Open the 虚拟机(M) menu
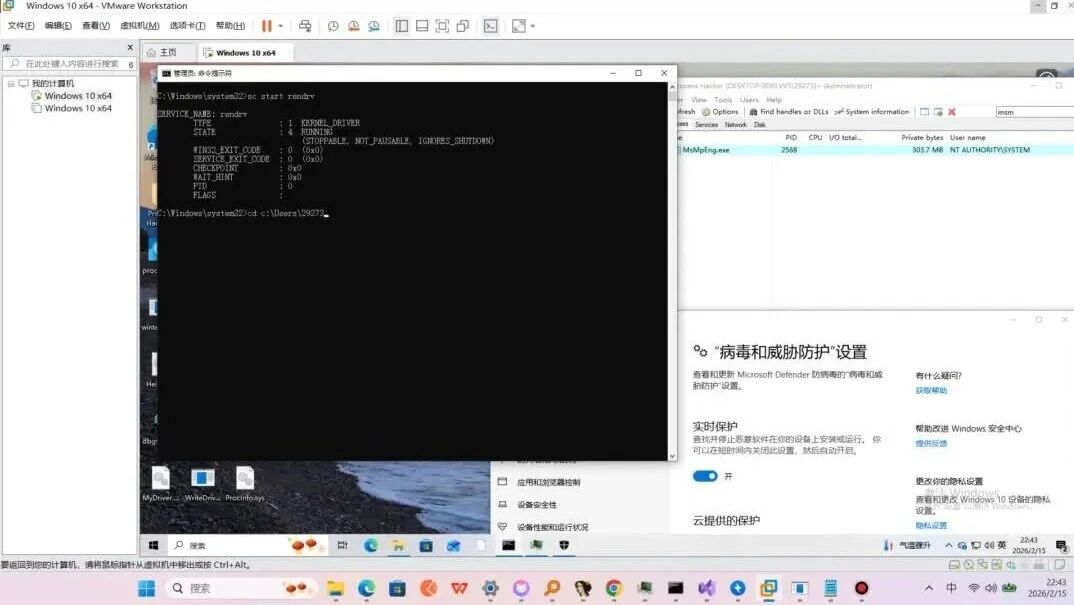The image size is (1074, 605). coord(140,25)
